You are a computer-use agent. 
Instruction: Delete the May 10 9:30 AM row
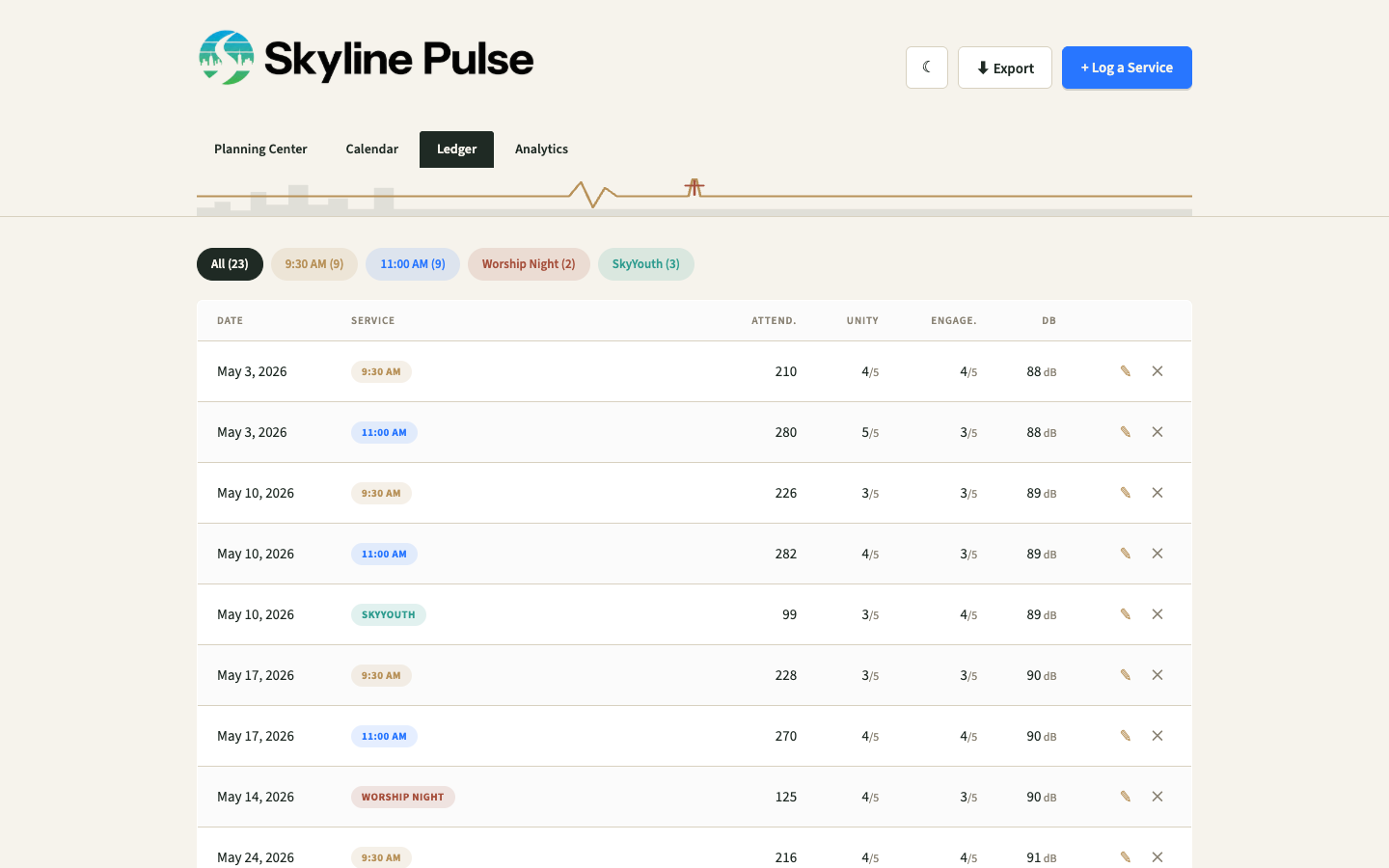1157,493
